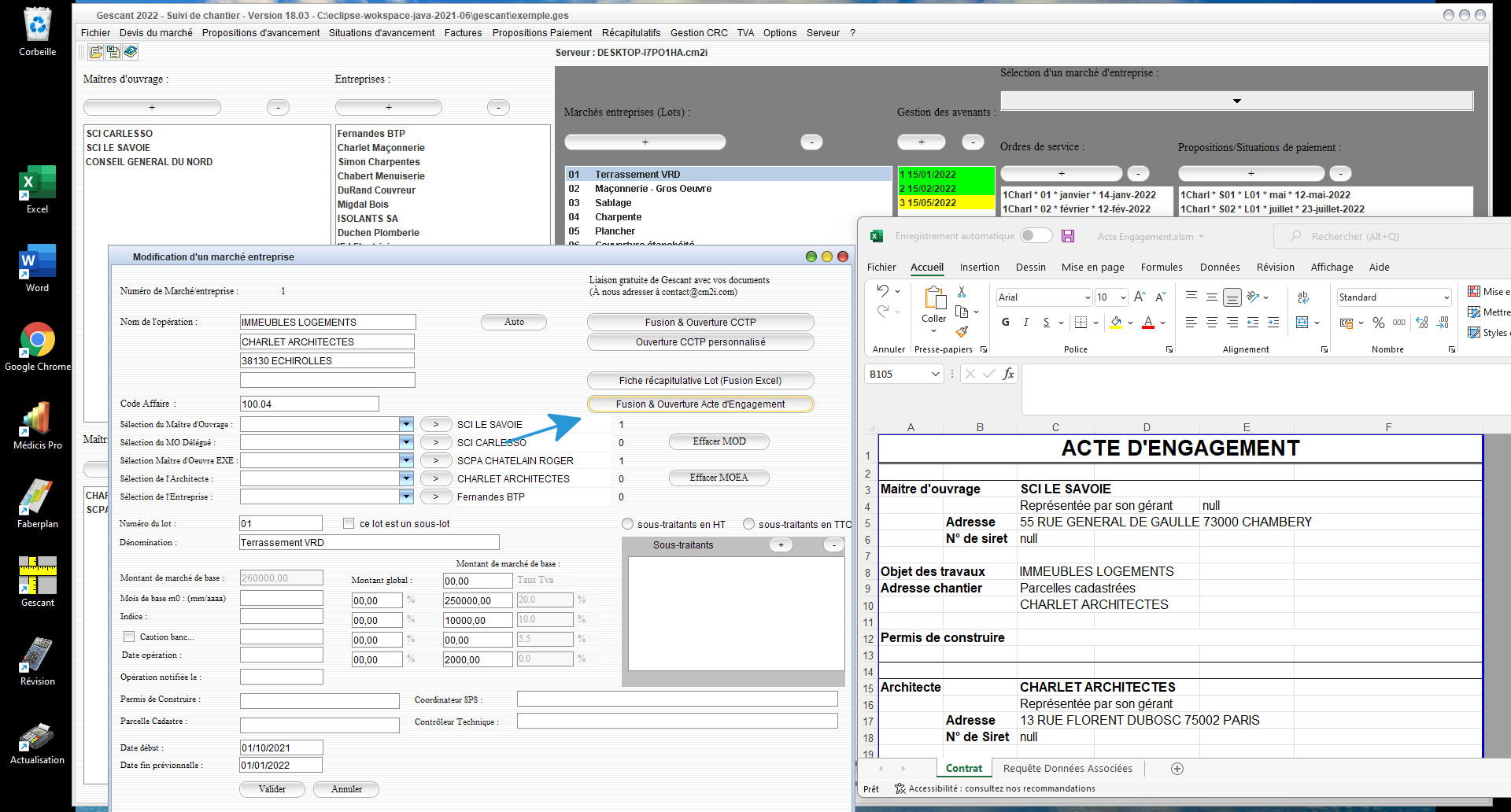This screenshot has width=1511, height=812.
Task: Open 'Sélection de l'Entreprise' dropdown
Action: [406, 496]
